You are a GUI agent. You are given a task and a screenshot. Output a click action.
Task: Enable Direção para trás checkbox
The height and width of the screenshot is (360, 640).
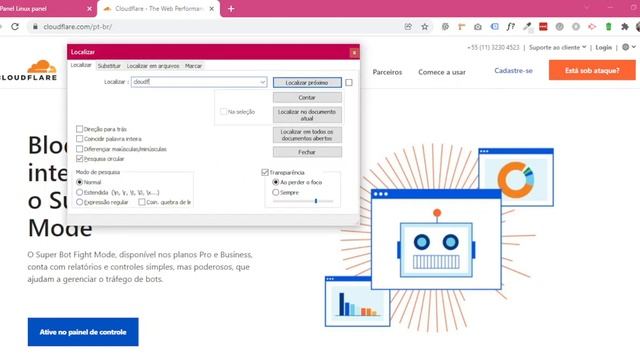80,129
